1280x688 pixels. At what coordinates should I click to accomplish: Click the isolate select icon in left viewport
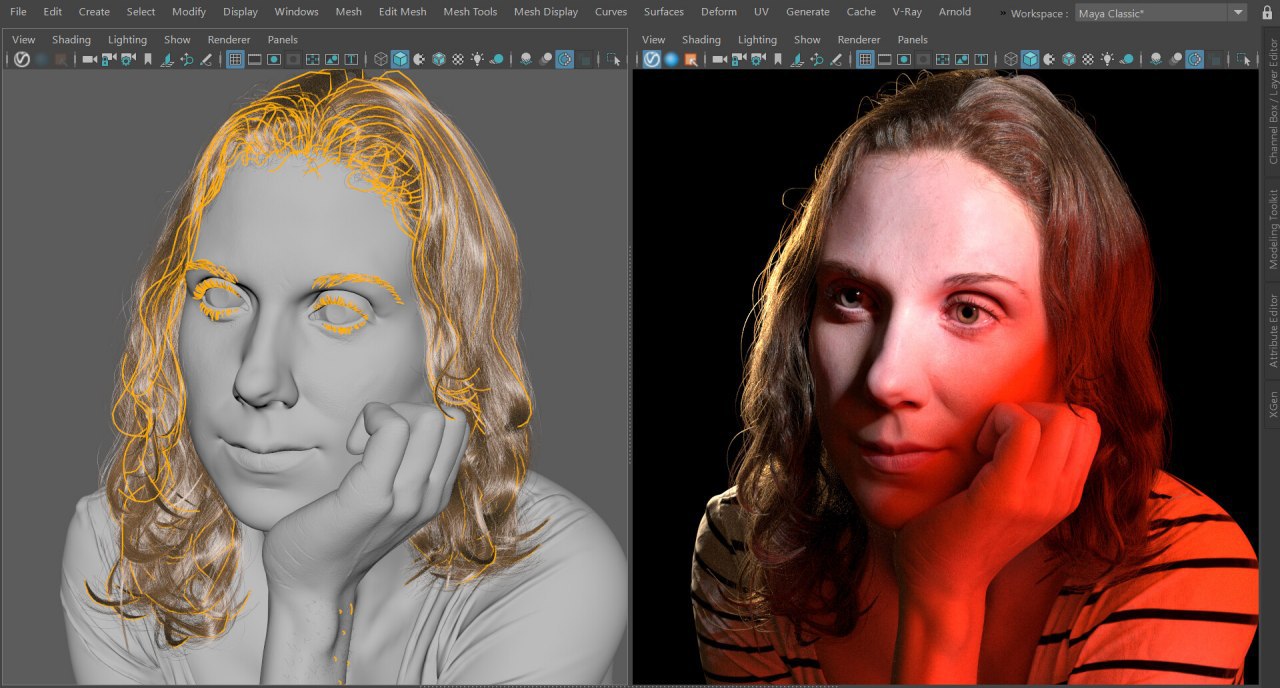613,60
